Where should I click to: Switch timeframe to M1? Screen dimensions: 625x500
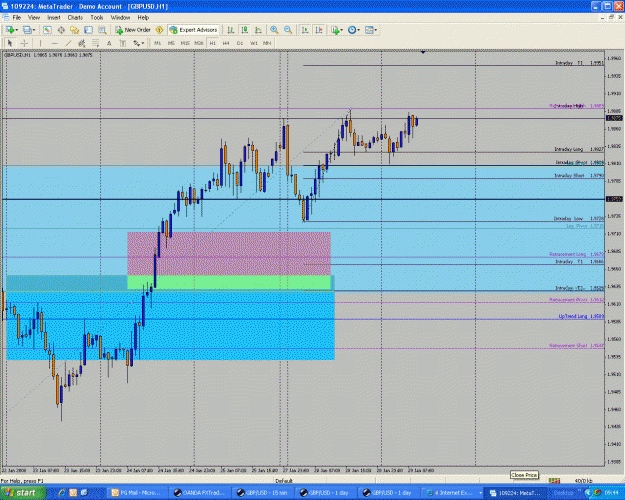[x=157, y=43]
